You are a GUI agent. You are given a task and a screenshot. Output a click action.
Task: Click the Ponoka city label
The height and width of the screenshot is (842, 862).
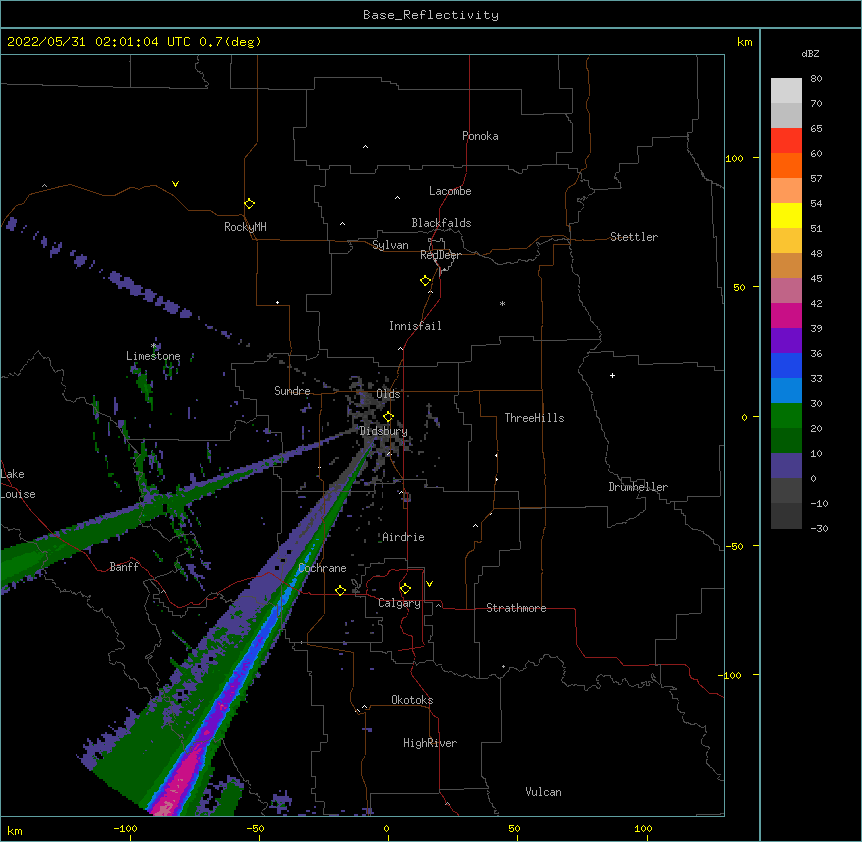[480, 136]
